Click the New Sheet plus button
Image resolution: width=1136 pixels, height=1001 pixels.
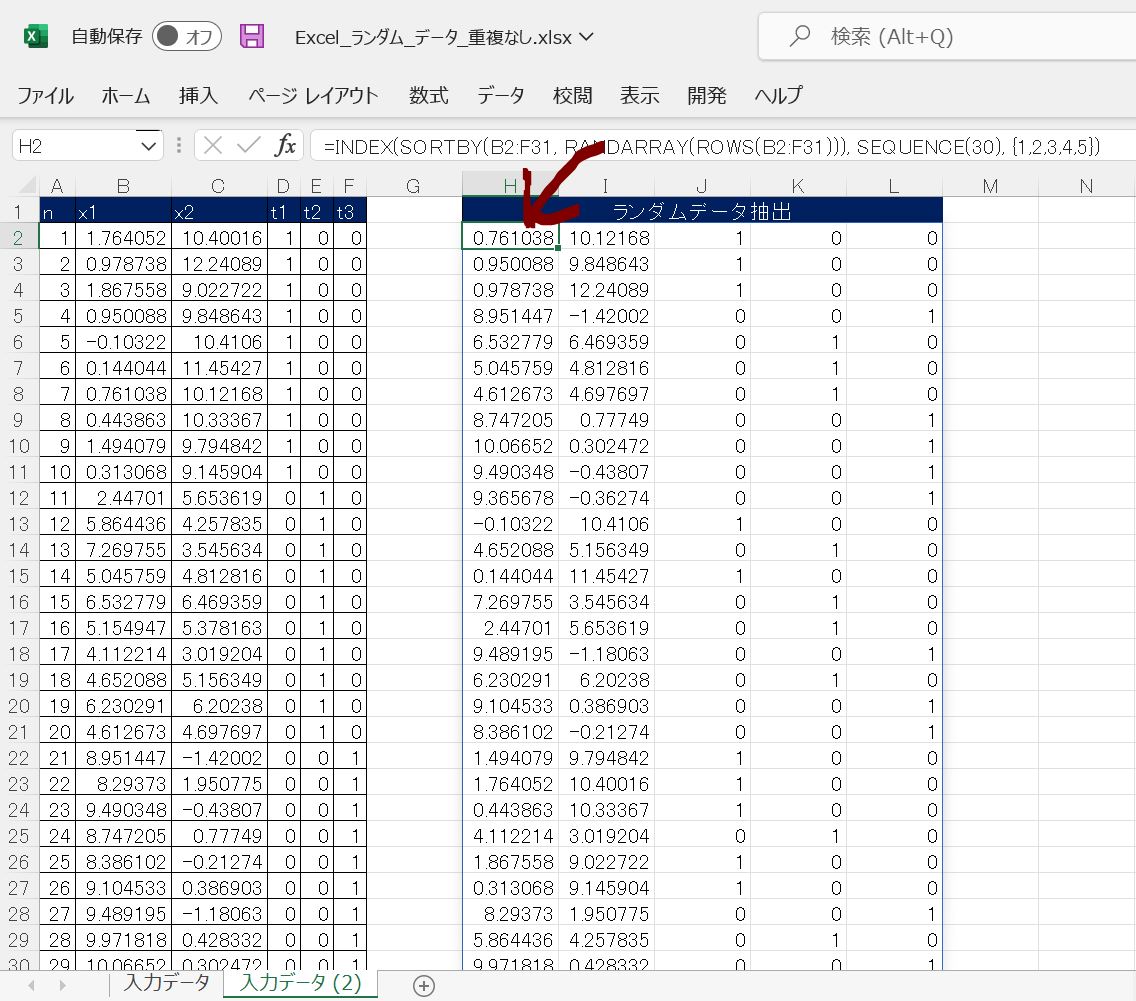424,985
